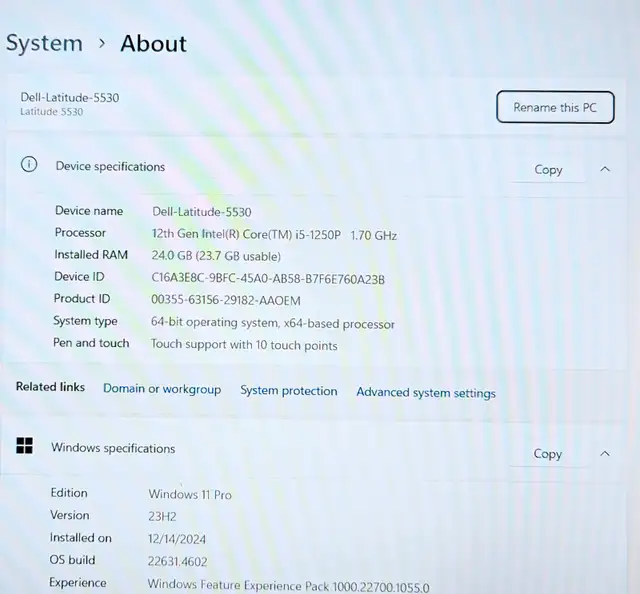Click the Device specifications heading
This screenshot has width=640, height=594.
click(x=110, y=167)
